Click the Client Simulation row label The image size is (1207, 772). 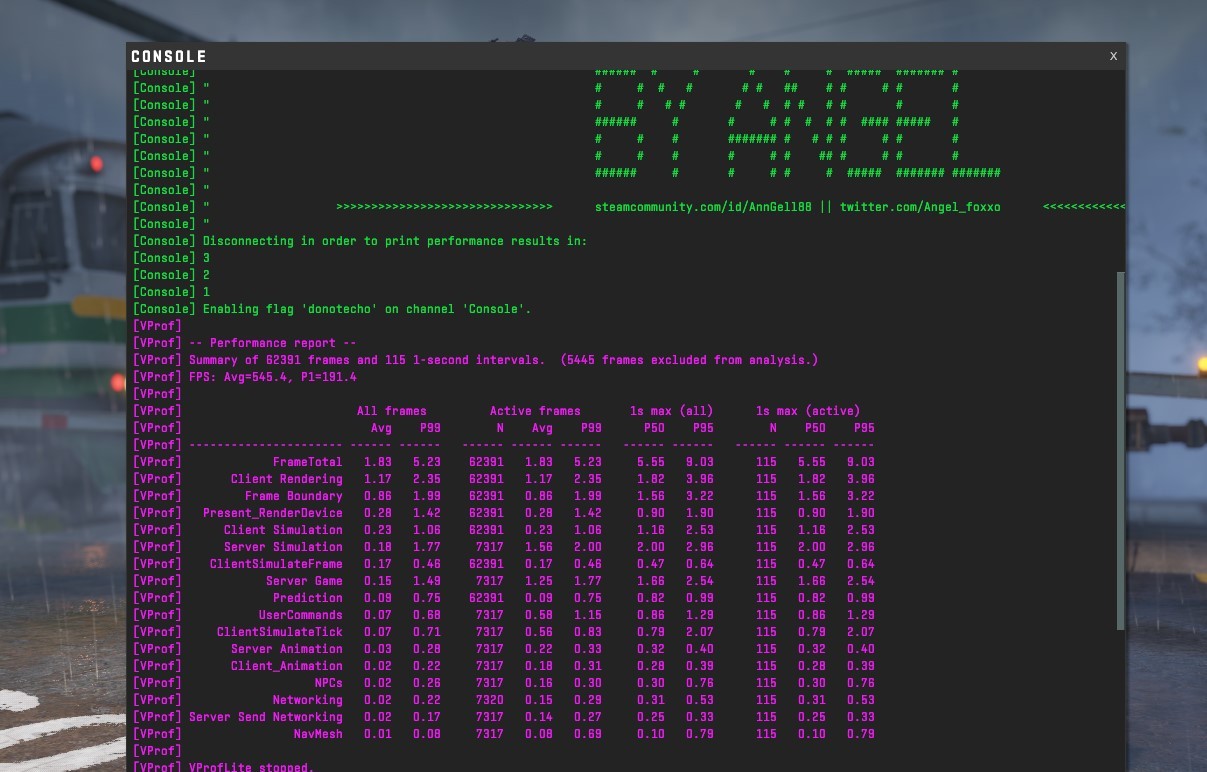point(283,530)
